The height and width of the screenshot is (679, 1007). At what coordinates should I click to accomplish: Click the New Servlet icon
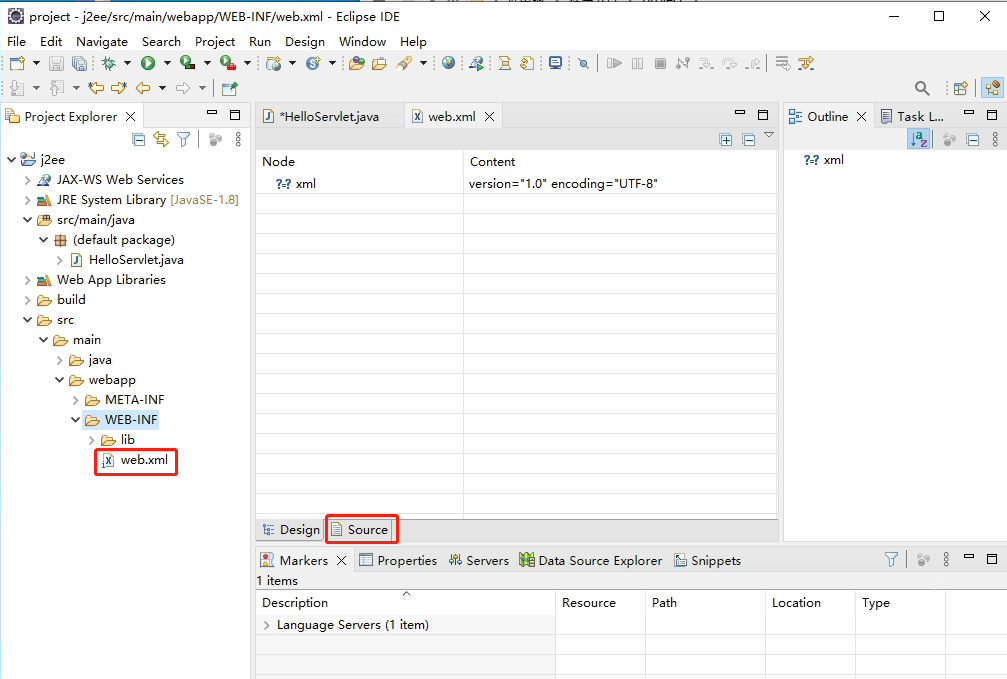[313, 63]
